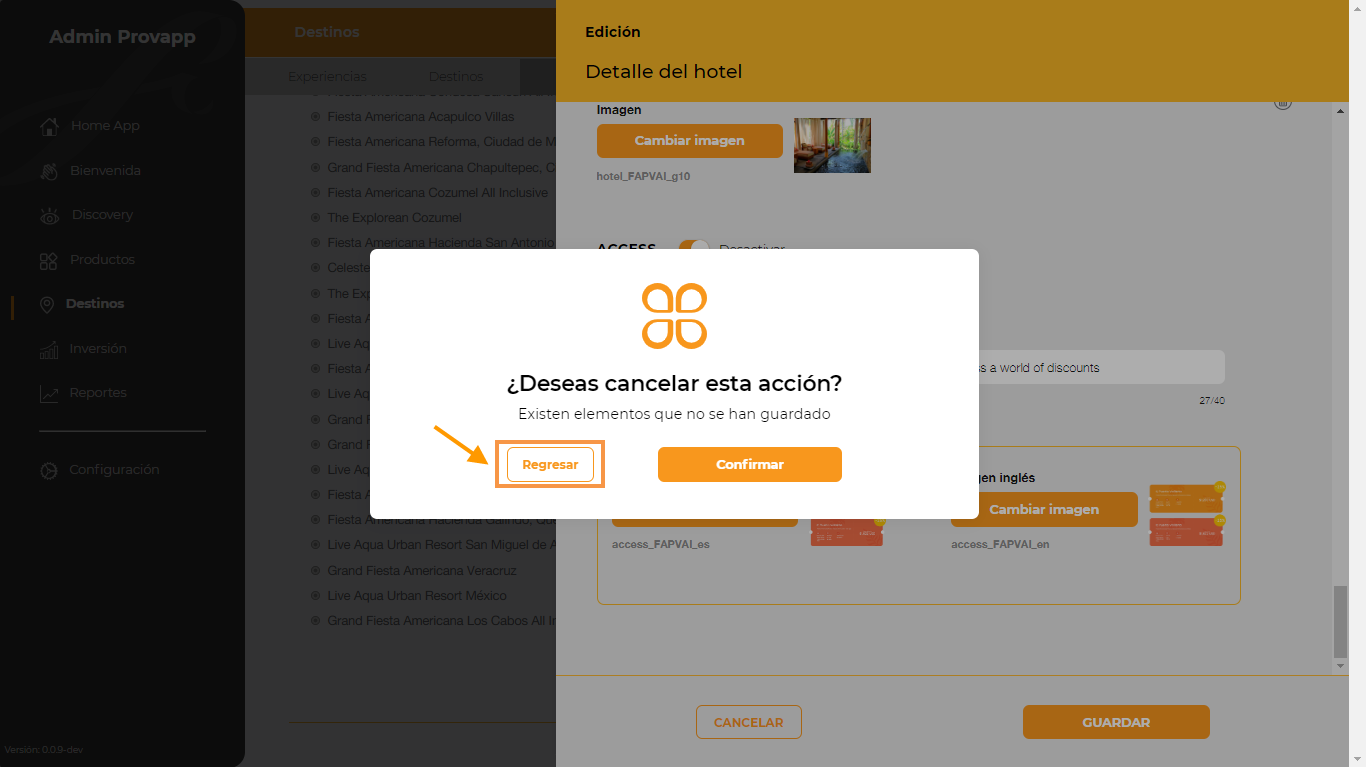Click the delete trash icon near image

(1283, 102)
